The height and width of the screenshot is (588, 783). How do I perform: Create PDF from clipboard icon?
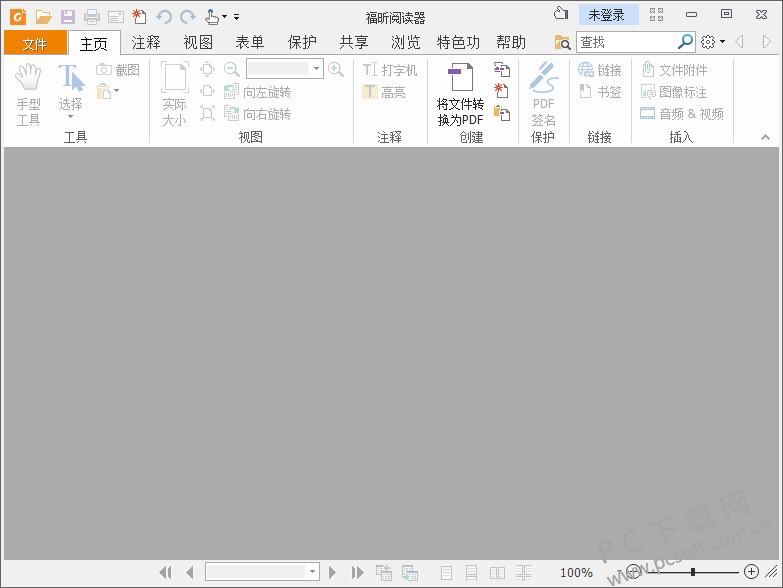point(501,113)
